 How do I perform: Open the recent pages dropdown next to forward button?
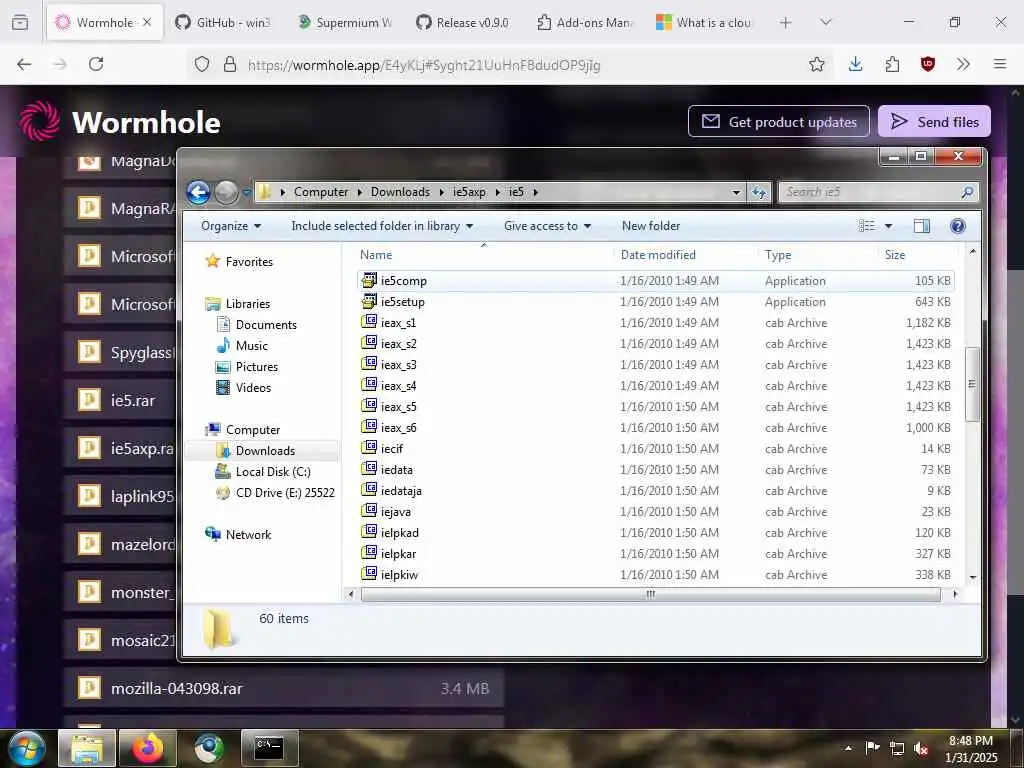246,192
